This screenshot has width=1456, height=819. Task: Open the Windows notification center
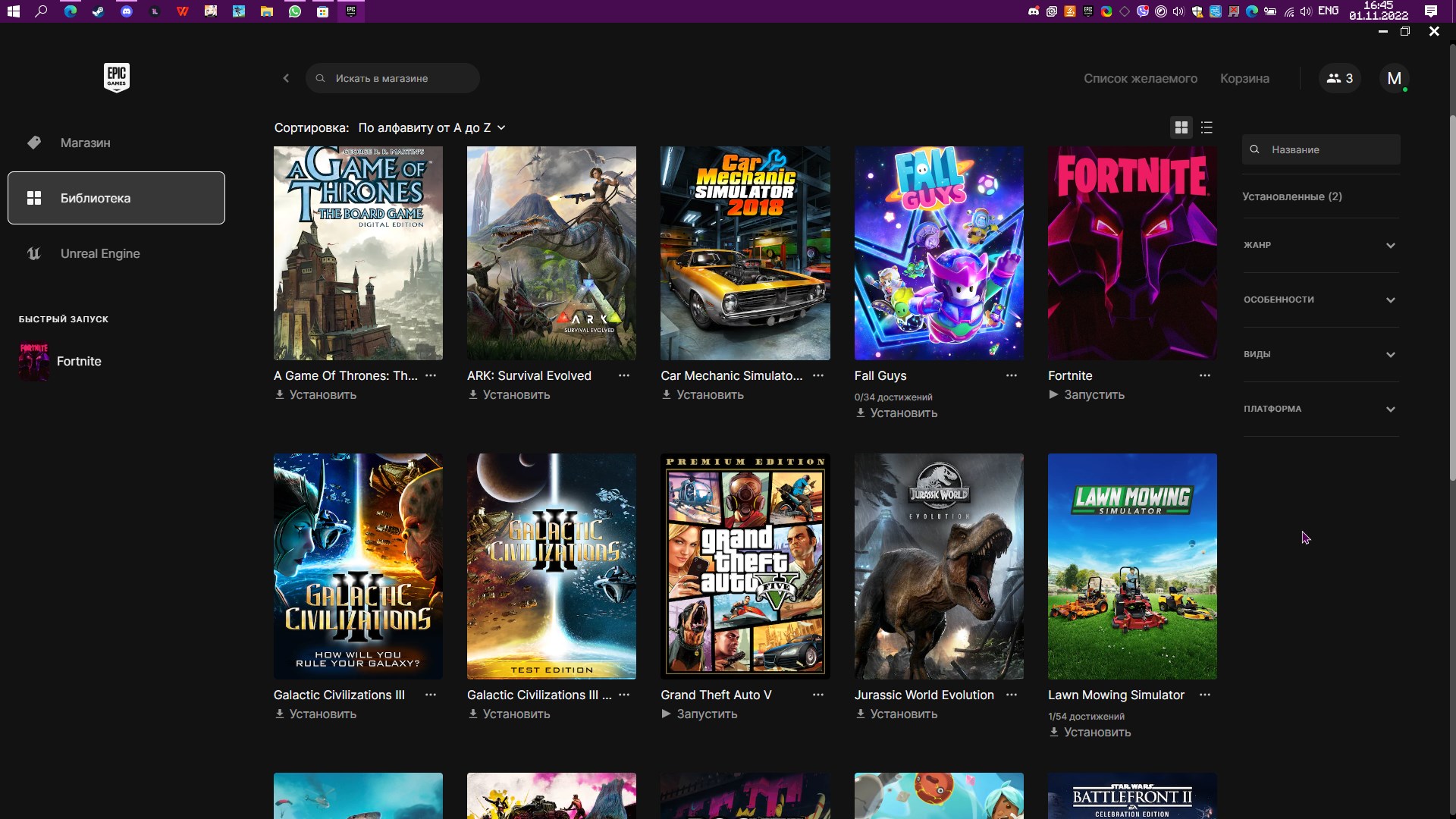coord(1430,11)
